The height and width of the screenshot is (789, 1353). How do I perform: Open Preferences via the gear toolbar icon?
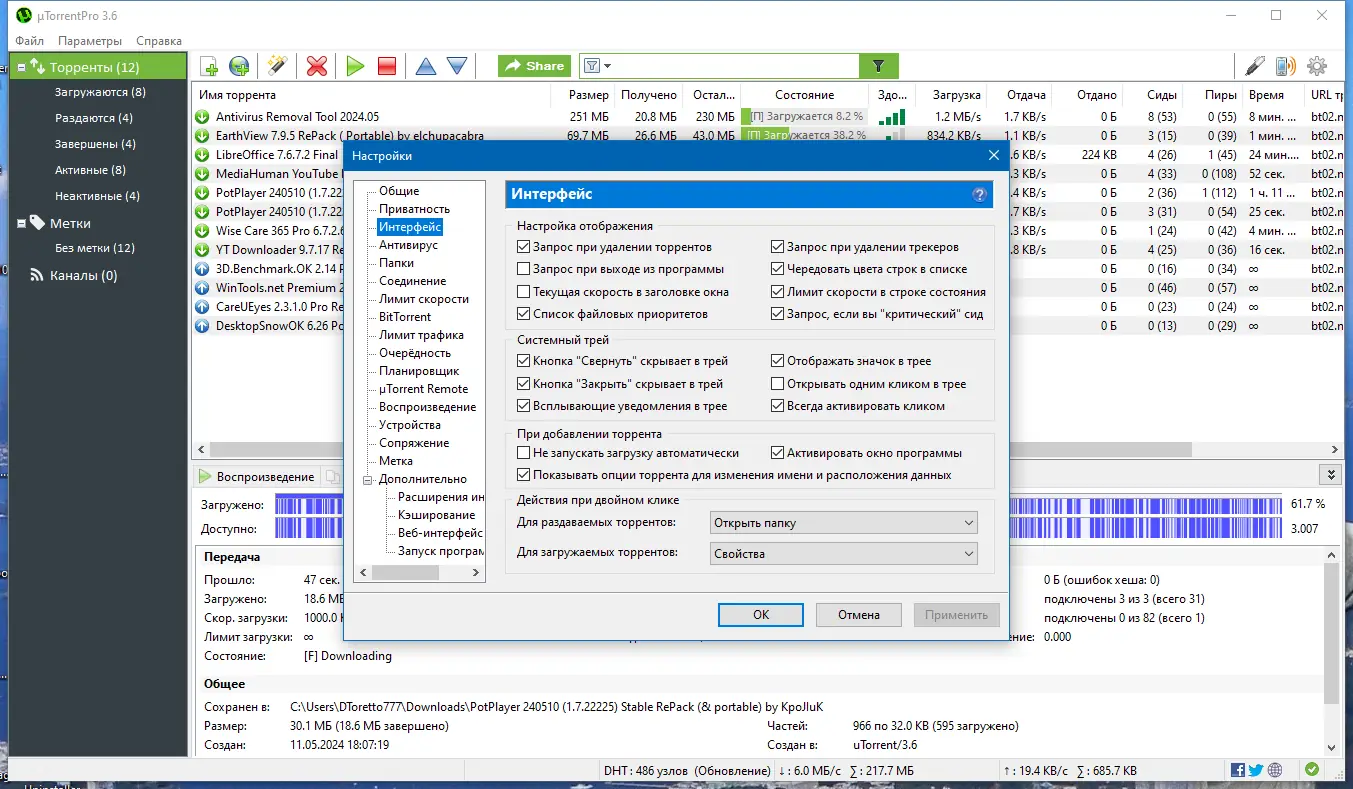tap(1317, 66)
